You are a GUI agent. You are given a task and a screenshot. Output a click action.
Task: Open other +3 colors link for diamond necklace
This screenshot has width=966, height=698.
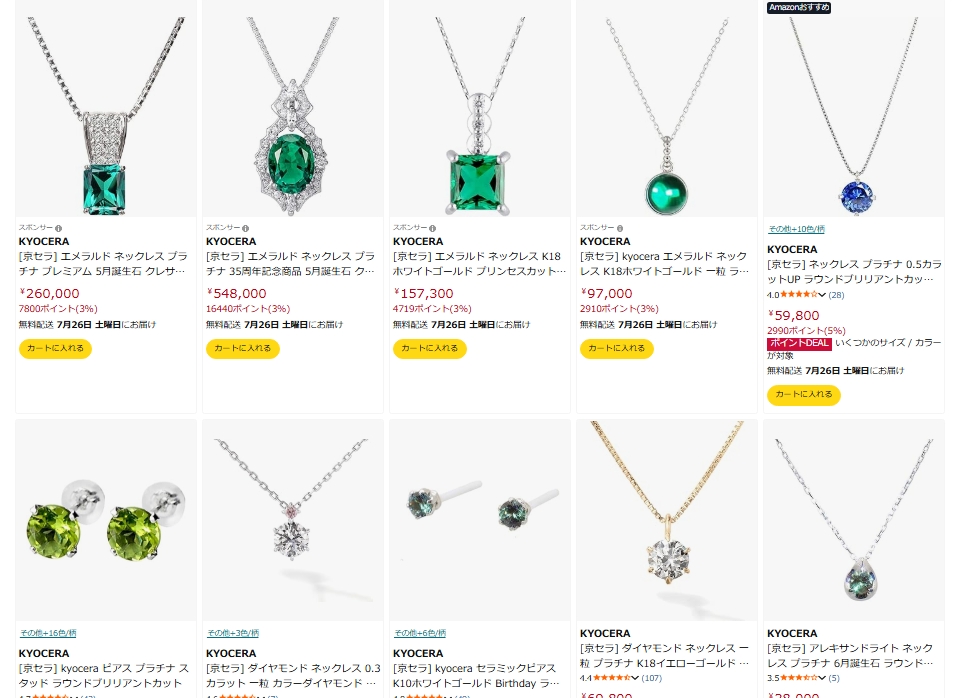[233, 633]
